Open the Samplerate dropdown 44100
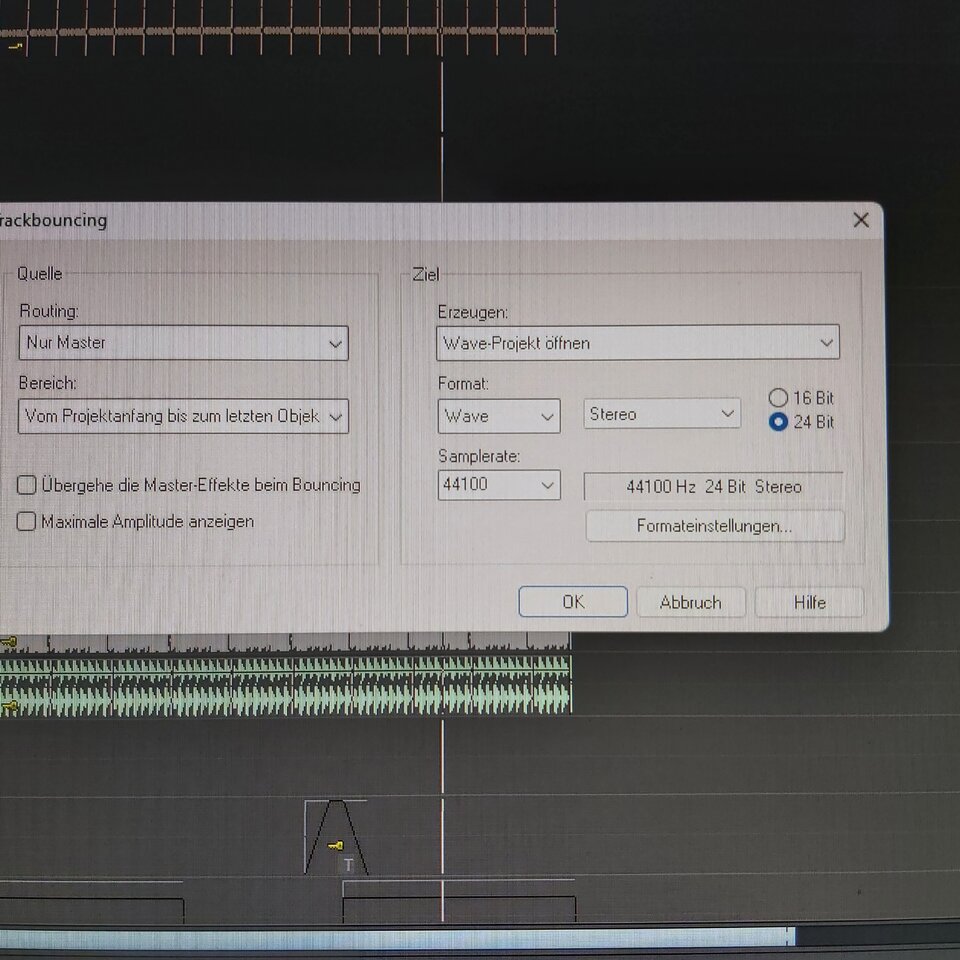This screenshot has height=960, width=960. [498, 485]
